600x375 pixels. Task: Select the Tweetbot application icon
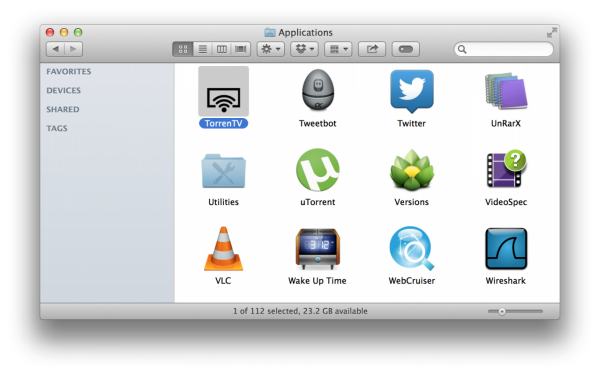318,90
